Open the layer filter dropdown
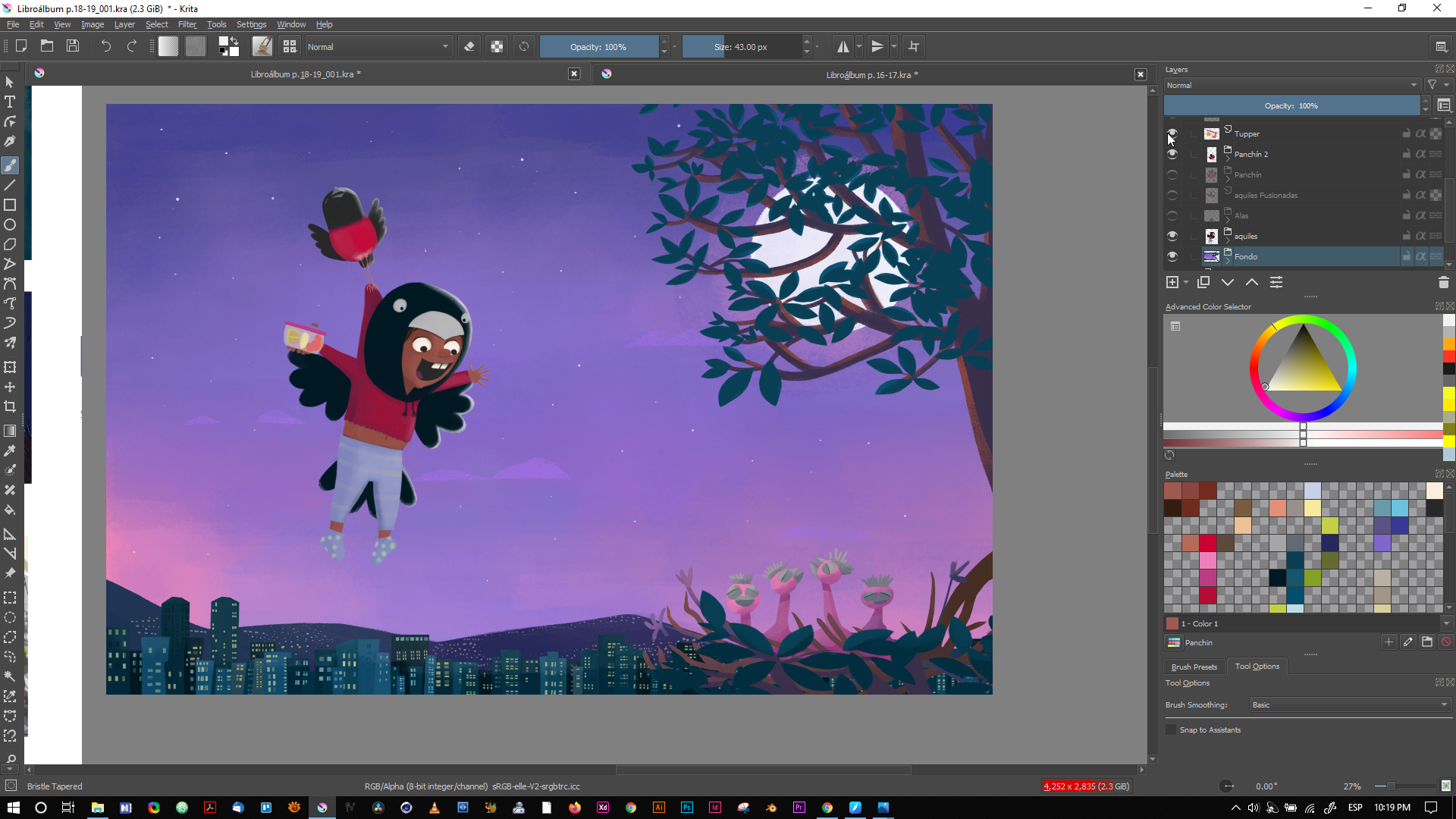The height and width of the screenshot is (819, 1456). click(x=1438, y=85)
